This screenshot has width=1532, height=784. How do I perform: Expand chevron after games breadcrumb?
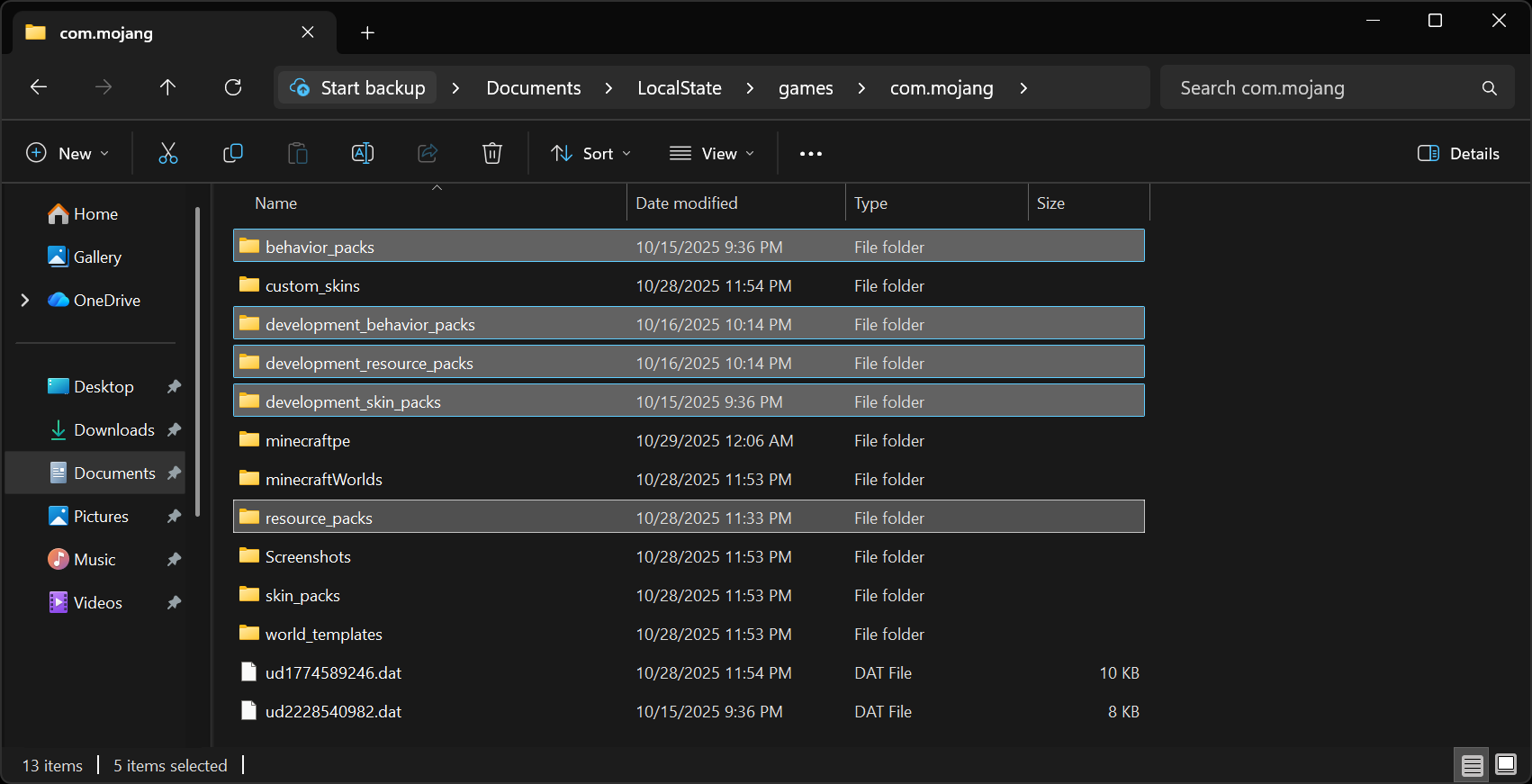861,88
